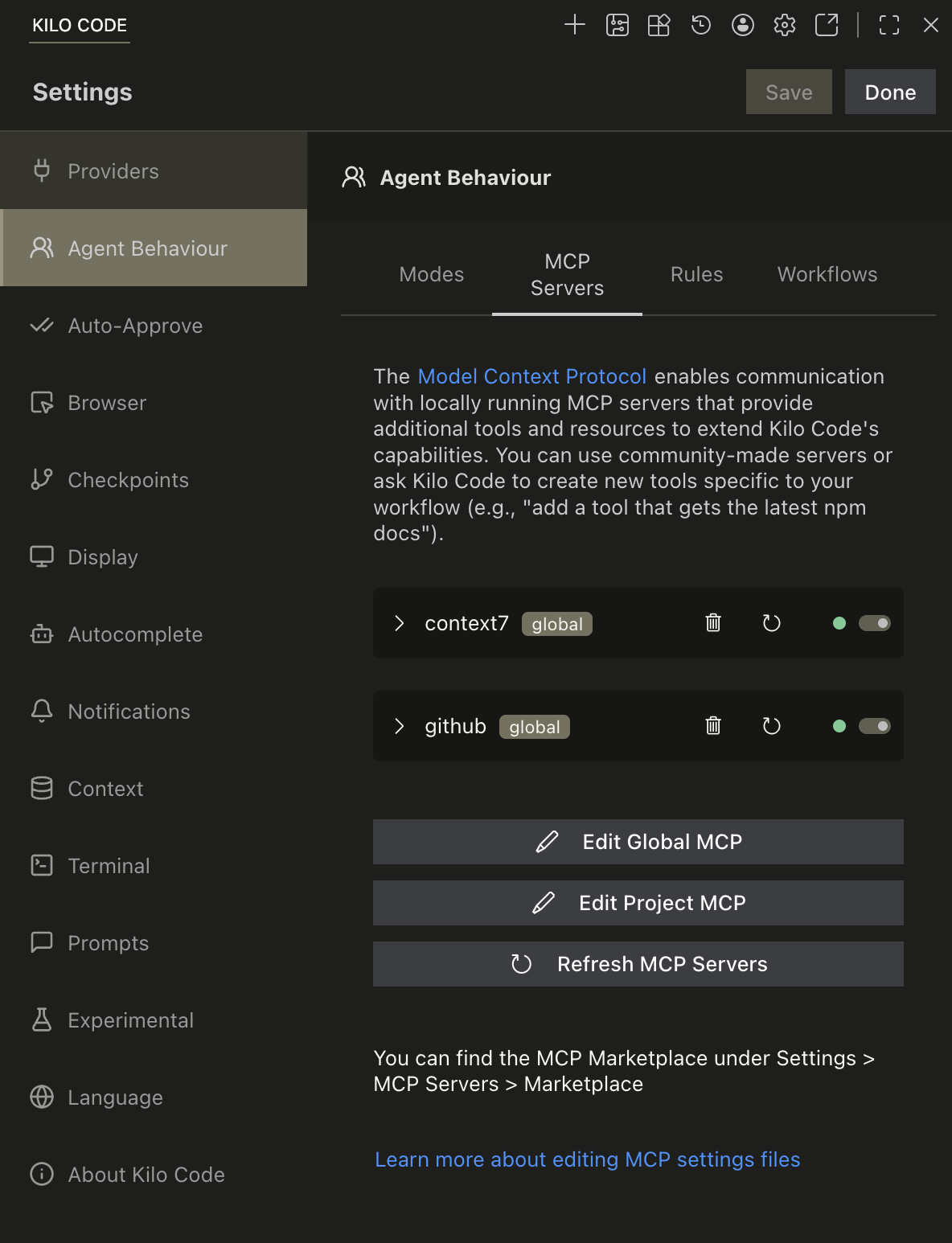Disable the github server toggle
The height and width of the screenshot is (1243, 952).
874,726
